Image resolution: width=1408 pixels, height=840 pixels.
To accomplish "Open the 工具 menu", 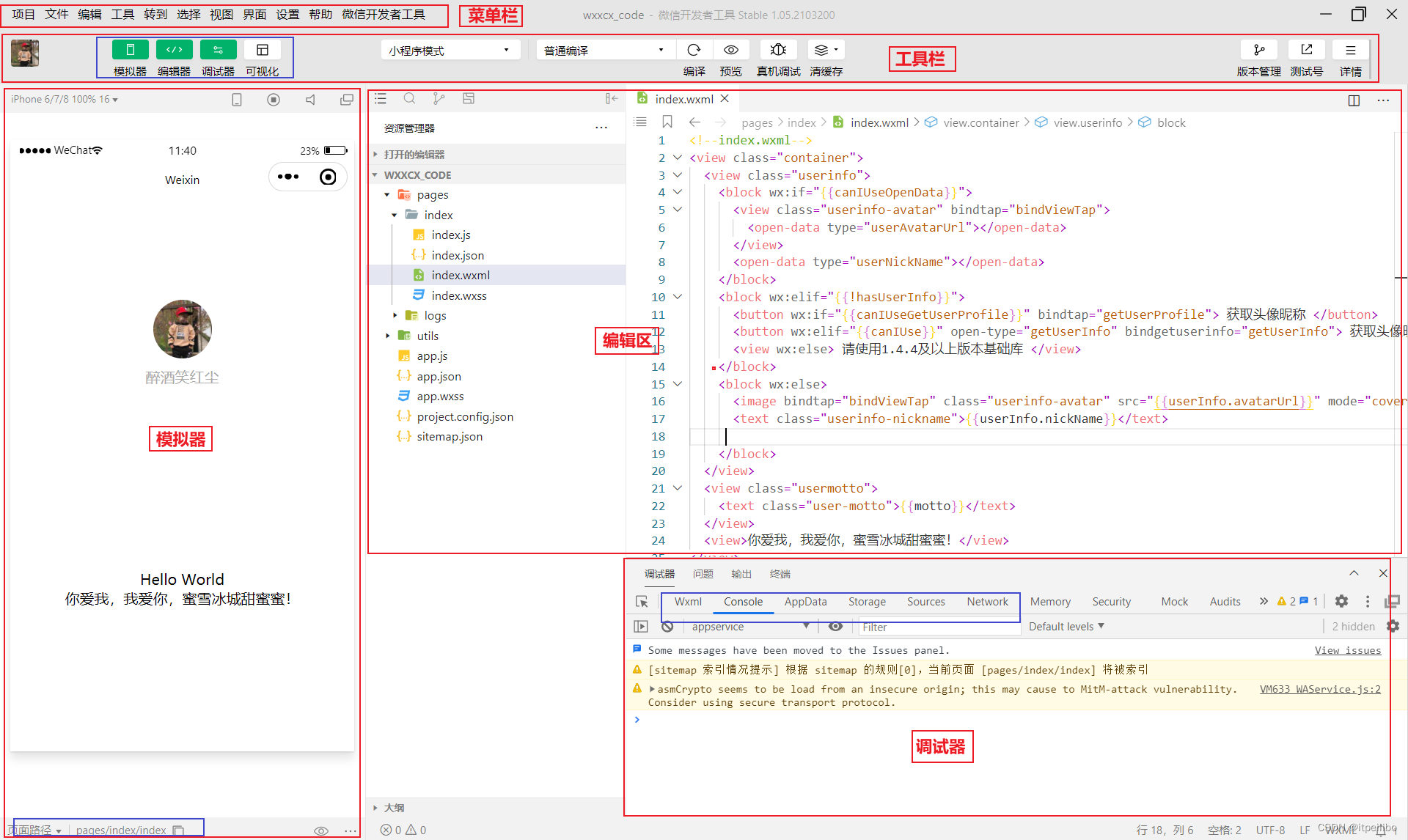I will click(122, 15).
